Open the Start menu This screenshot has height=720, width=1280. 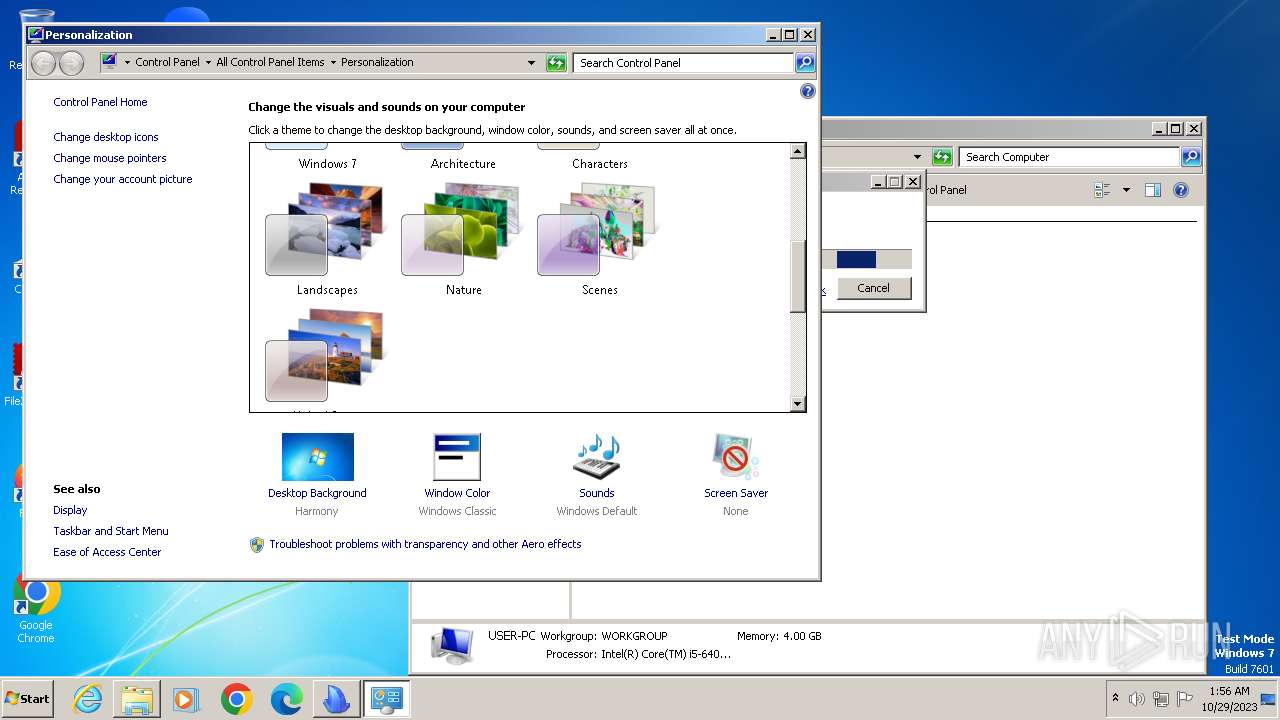click(27, 699)
